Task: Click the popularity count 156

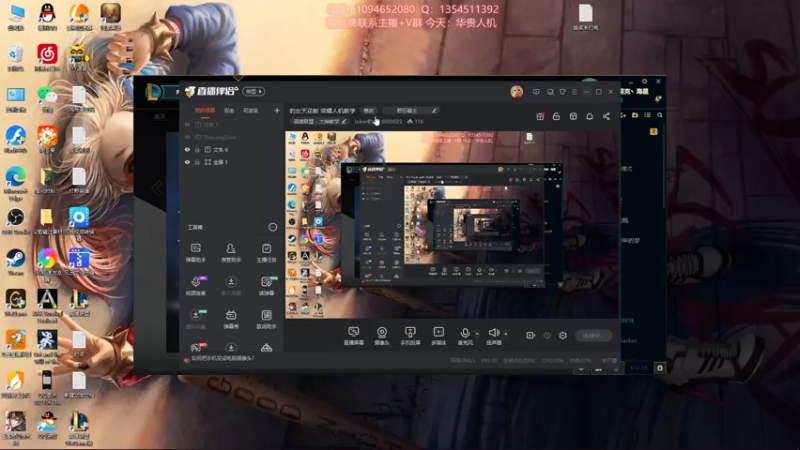Action: (x=415, y=121)
